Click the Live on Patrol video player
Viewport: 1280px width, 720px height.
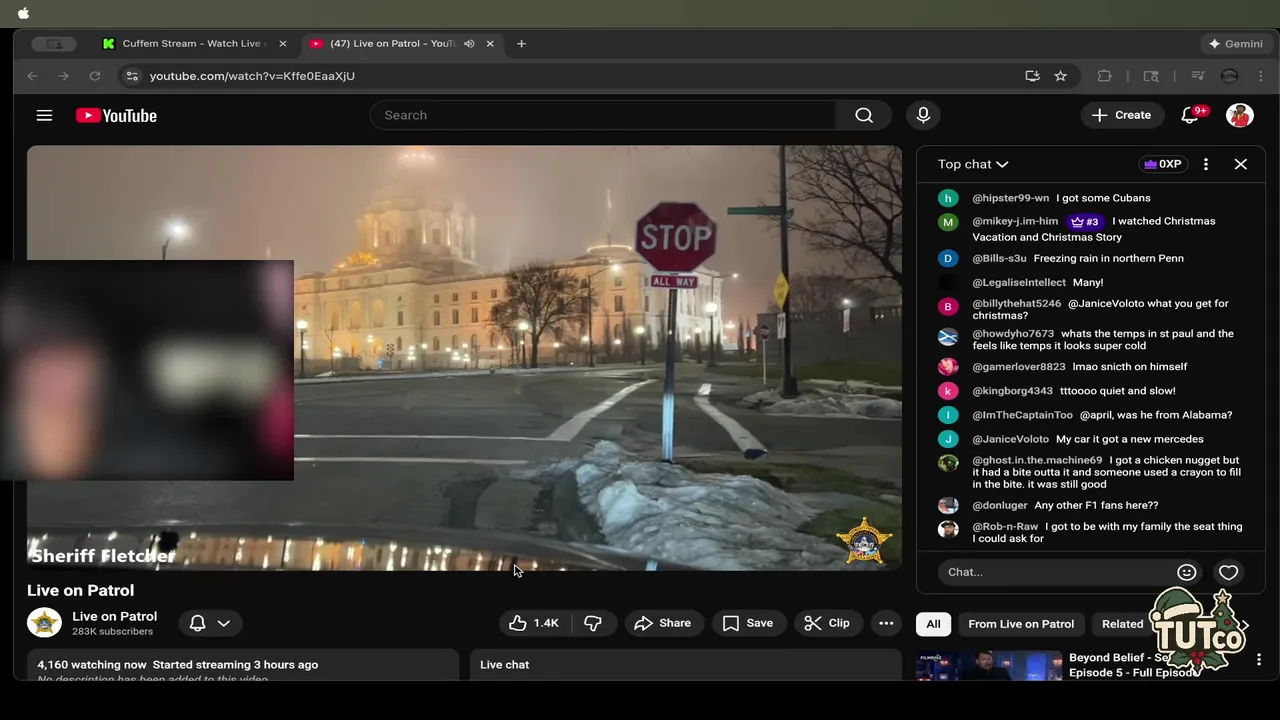point(464,358)
